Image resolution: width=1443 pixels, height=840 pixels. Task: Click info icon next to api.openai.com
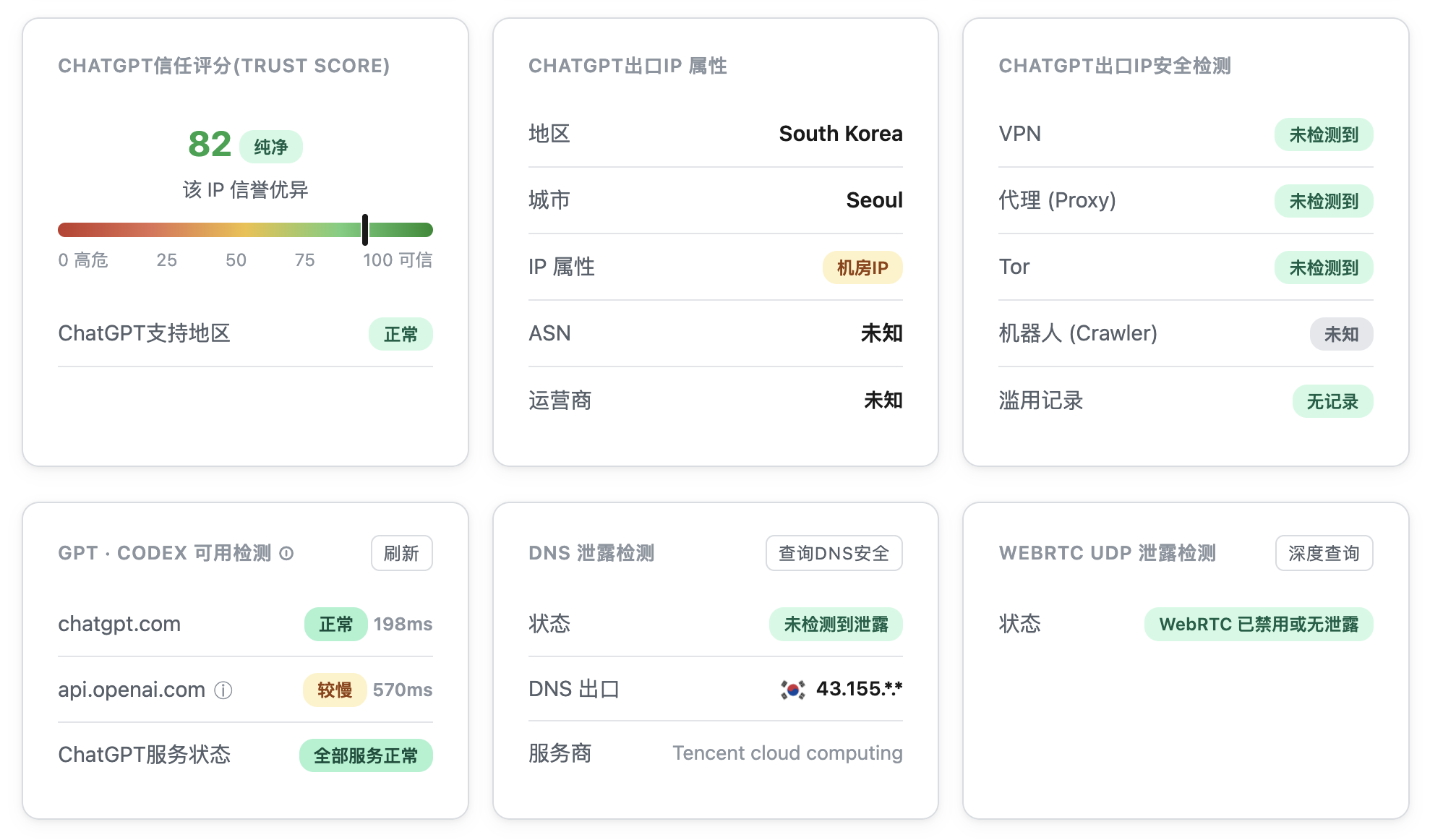click(x=223, y=690)
